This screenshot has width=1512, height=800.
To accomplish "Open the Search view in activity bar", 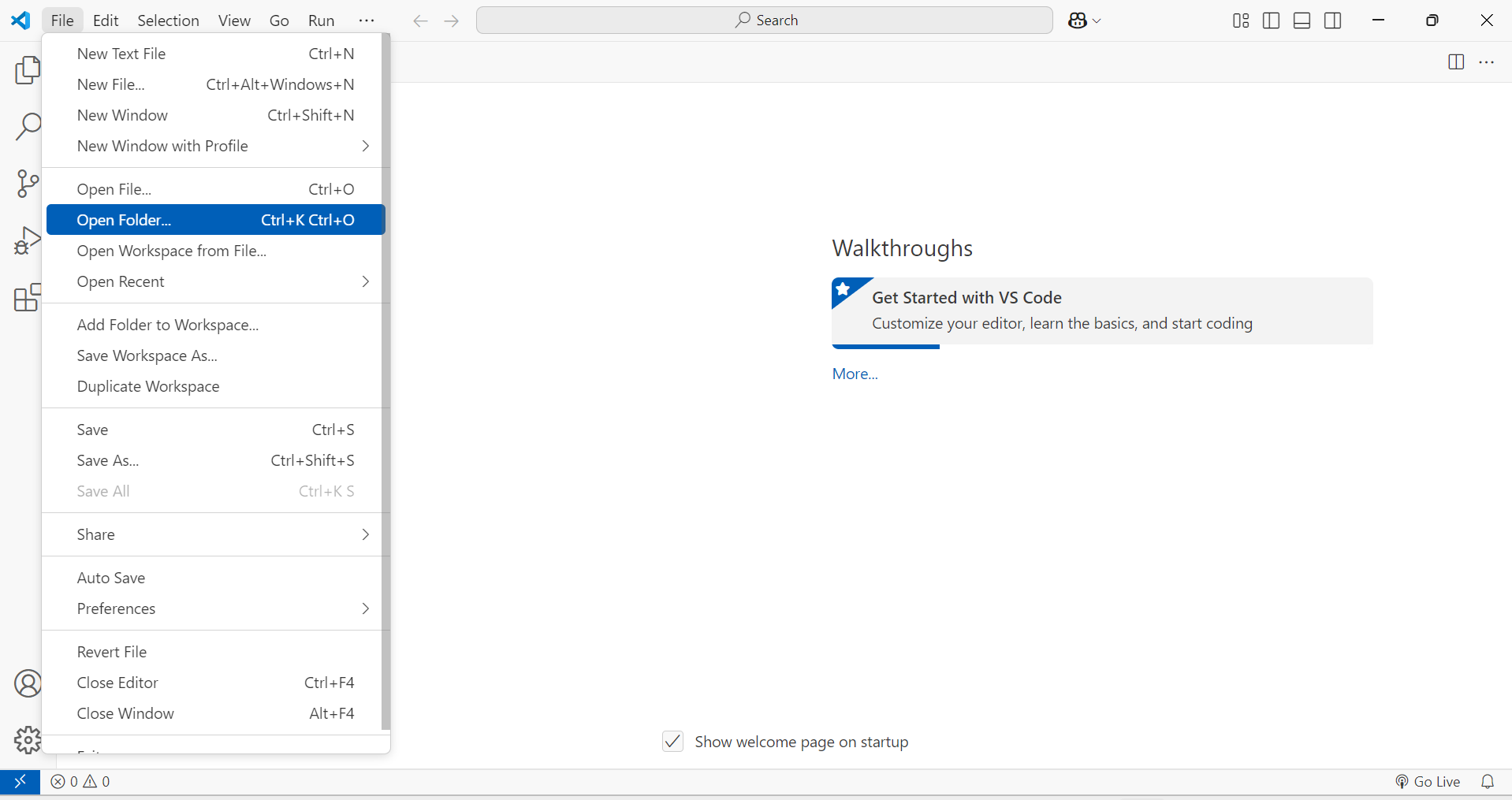I will 28,126.
